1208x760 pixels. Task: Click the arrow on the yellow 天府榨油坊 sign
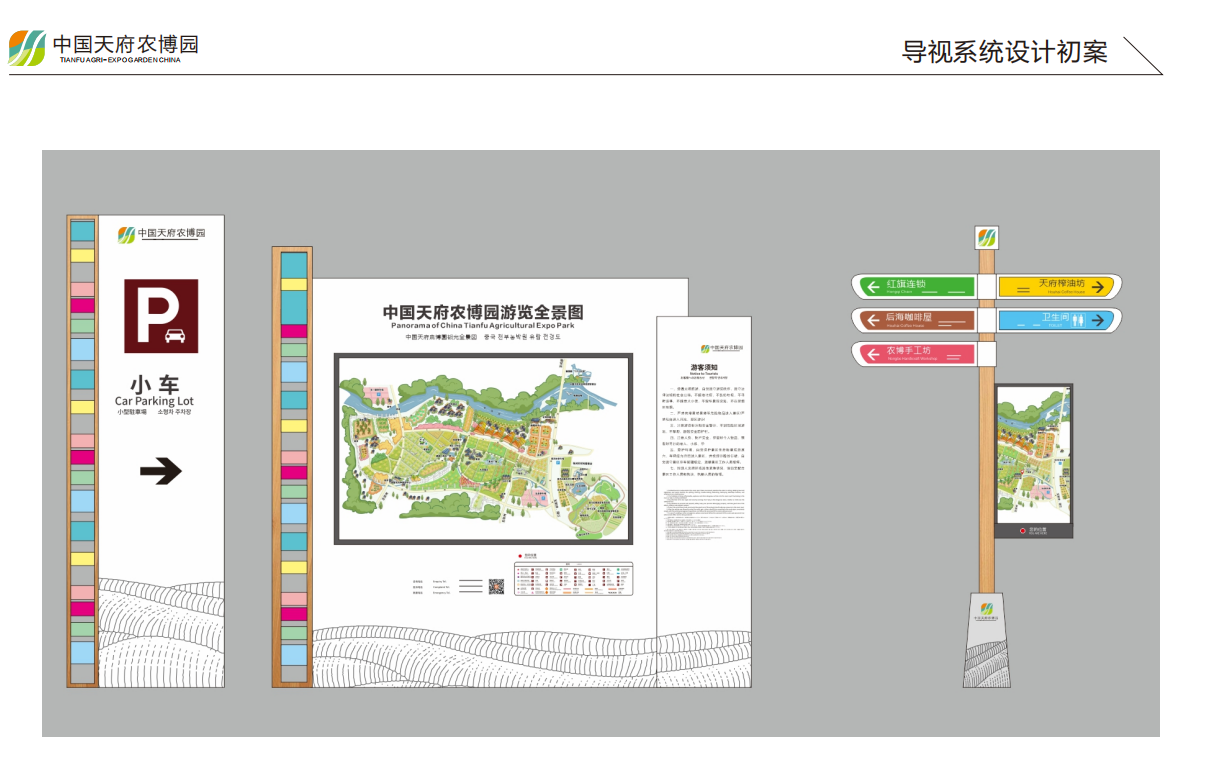pyautogui.click(x=1096, y=288)
